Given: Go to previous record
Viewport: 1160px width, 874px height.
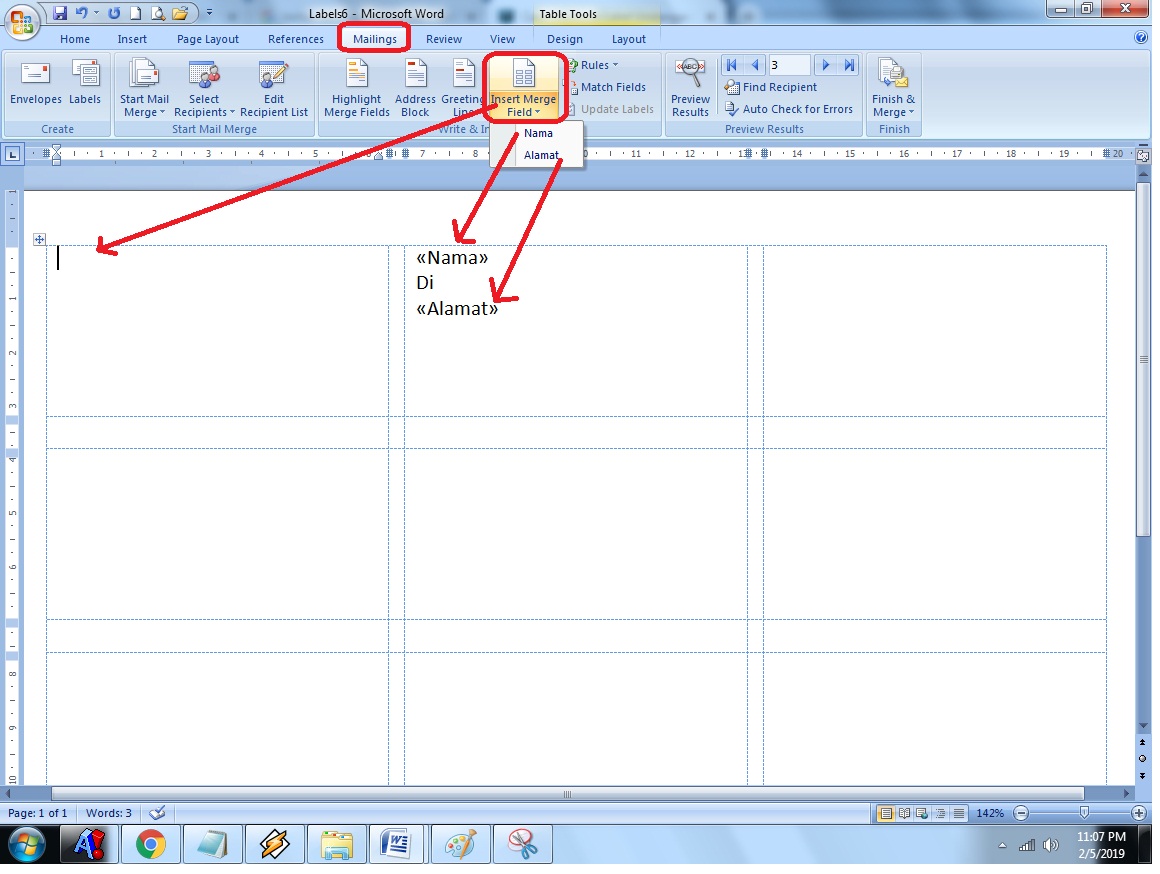Looking at the screenshot, I should click(755, 65).
